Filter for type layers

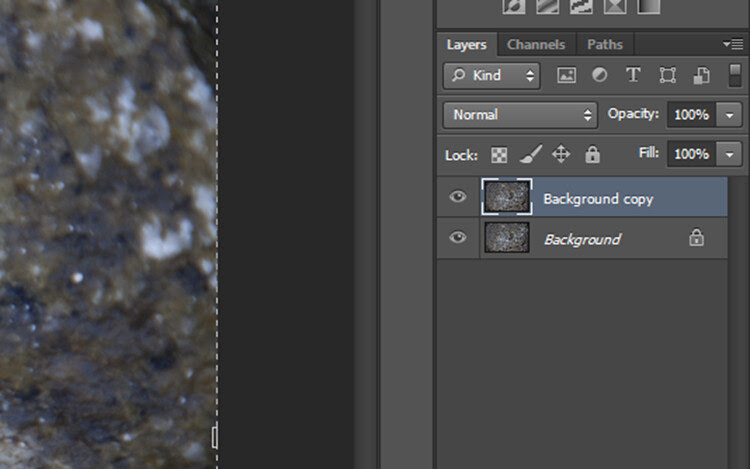coord(633,75)
